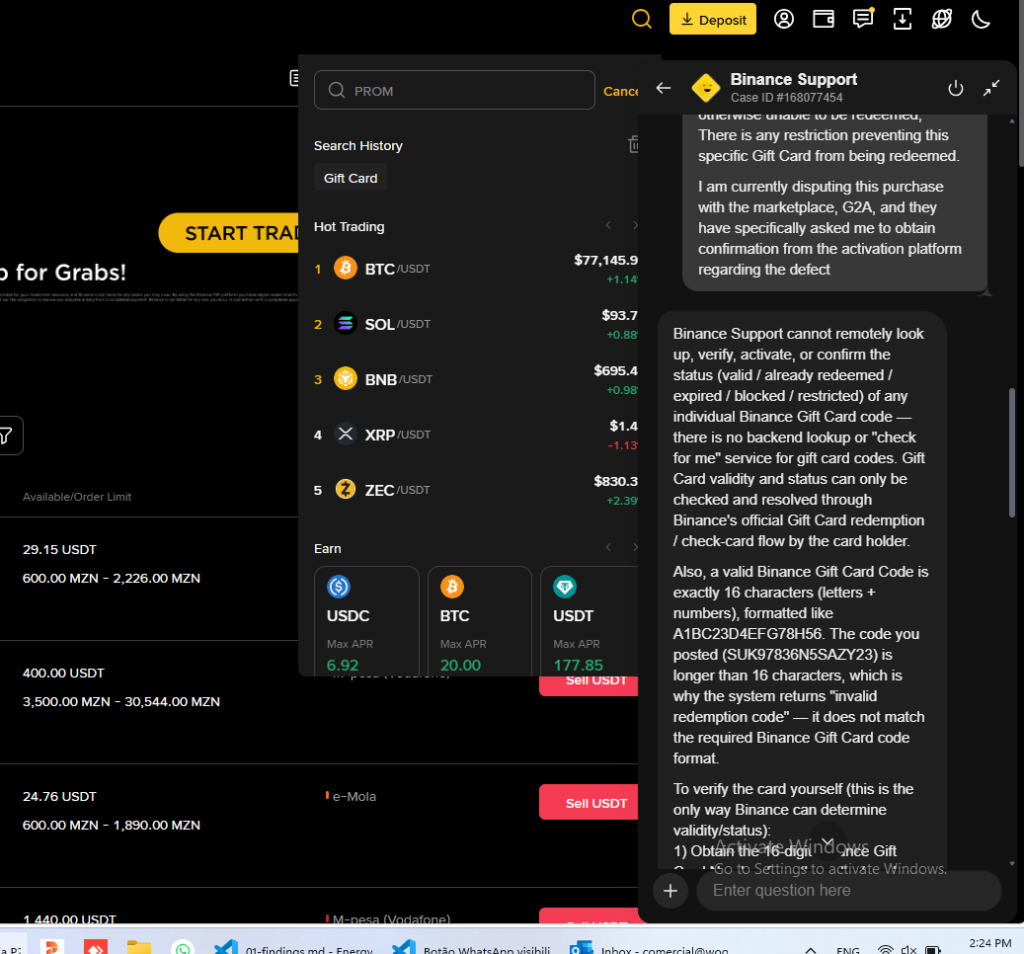Click the page scrollbar on the right edge
Screen dimensions: 1024x954
pyautogui.click(x=1021, y=83)
